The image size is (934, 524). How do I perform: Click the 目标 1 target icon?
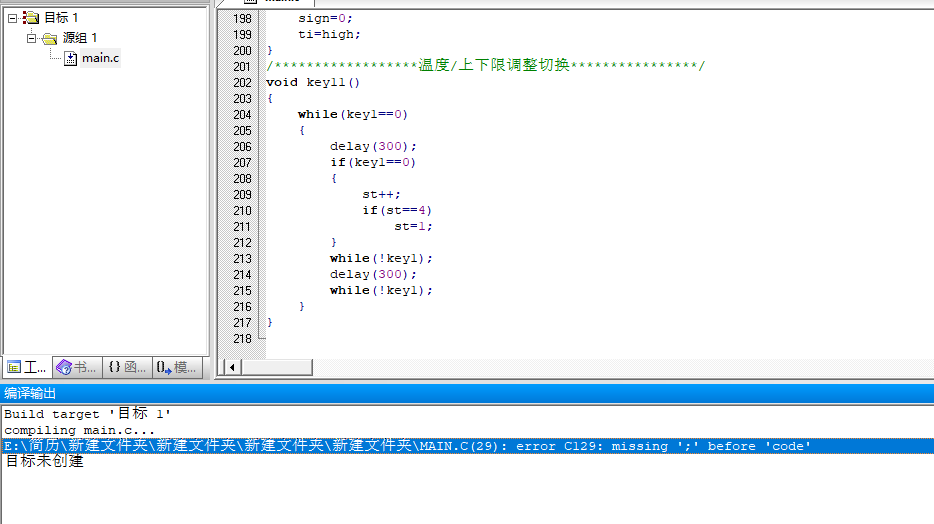pos(30,18)
